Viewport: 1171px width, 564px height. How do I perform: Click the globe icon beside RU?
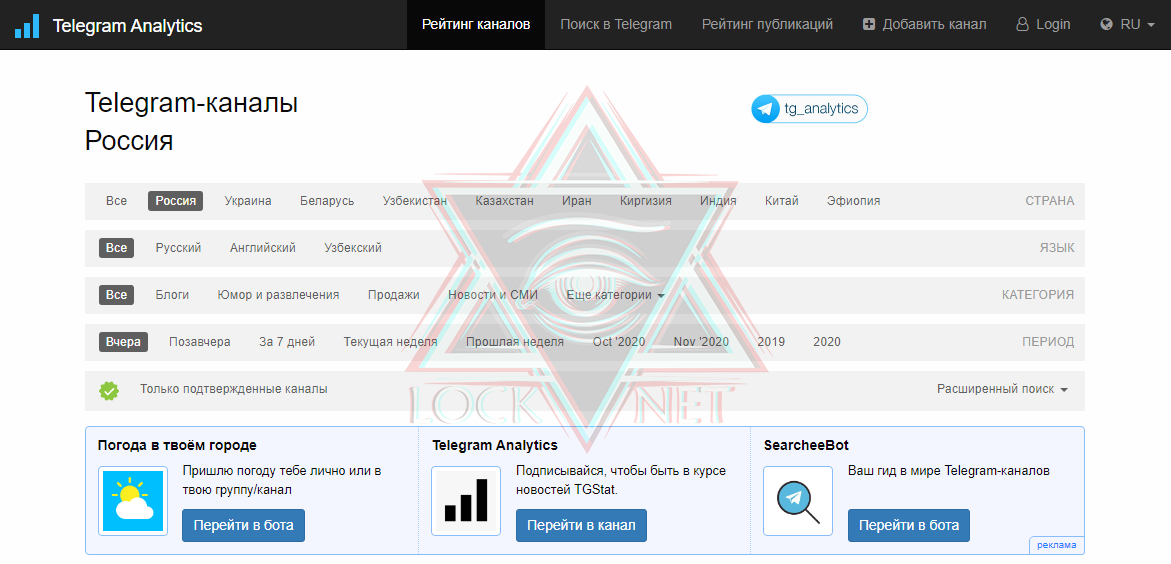[1107, 25]
